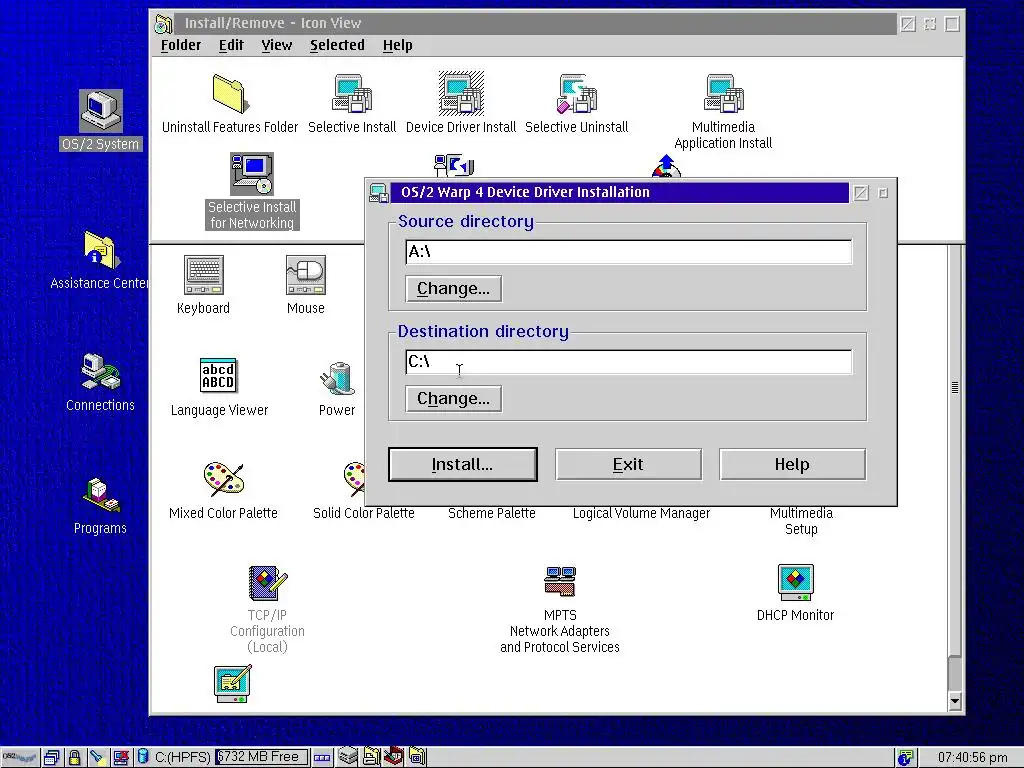Image resolution: width=1024 pixels, height=768 pixels.
Task: Open the Edit menu
Action: [231, 45]
